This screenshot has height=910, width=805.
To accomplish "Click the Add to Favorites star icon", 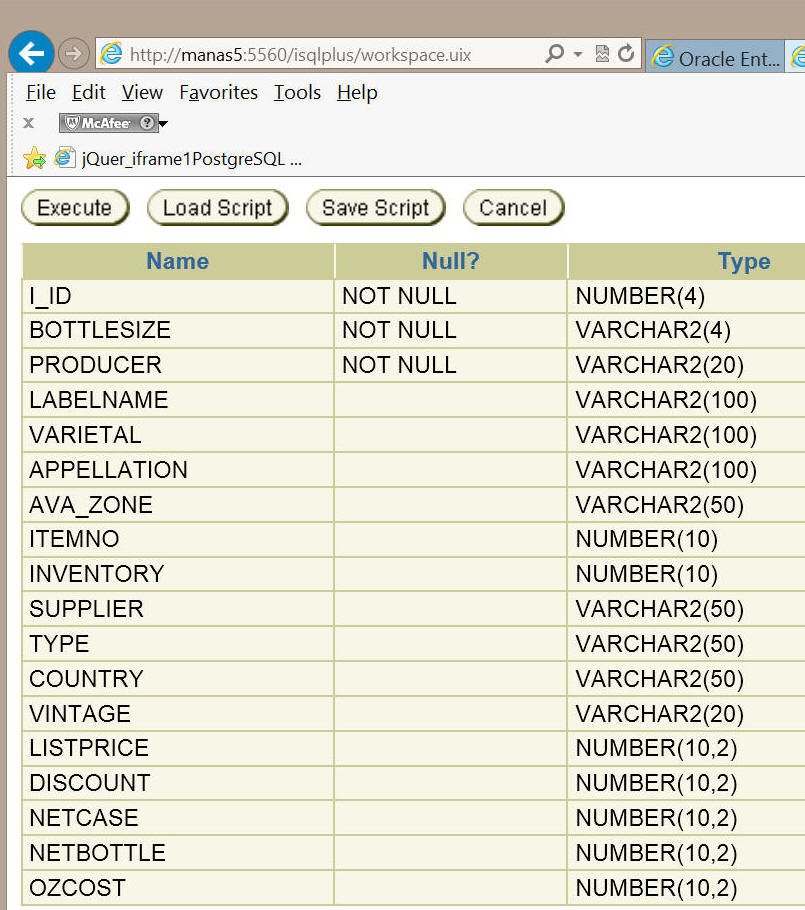I will [35, 158].
